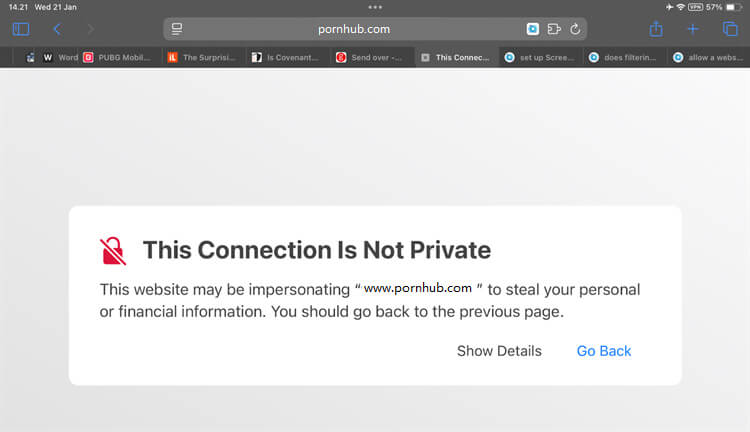Go back using the toolbar's back arrow
Image resolution: width=750 pixels, height=432 pixels.
(57, 29)
